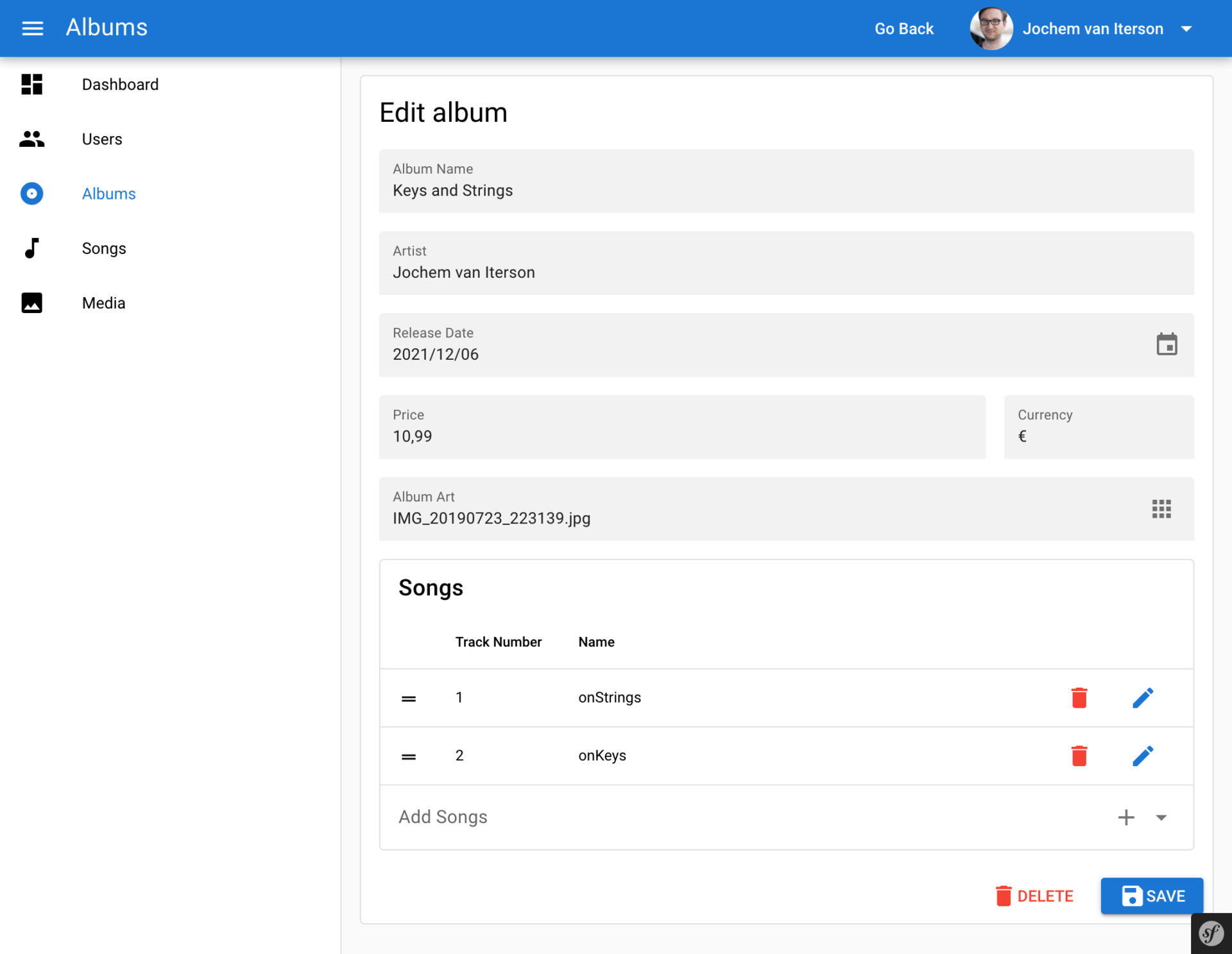Click the Name column header
1232x954 pixels.
[596, 642]
